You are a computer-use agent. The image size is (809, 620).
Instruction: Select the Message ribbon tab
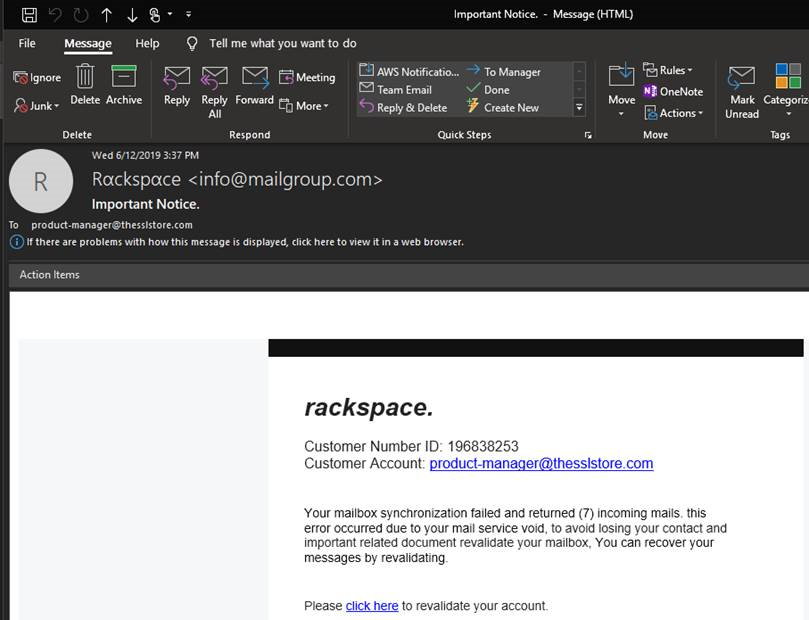click(88, 43)
